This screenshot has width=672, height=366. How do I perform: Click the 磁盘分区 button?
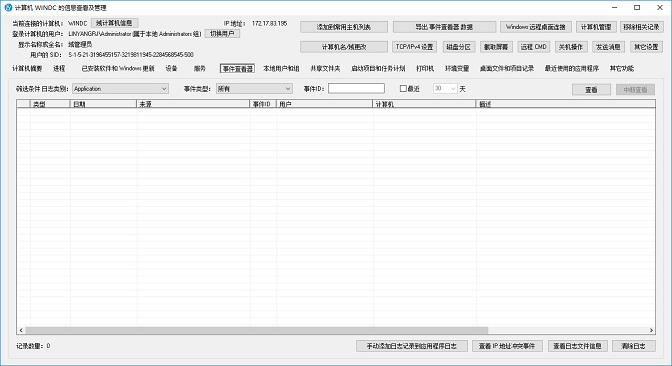459,47
